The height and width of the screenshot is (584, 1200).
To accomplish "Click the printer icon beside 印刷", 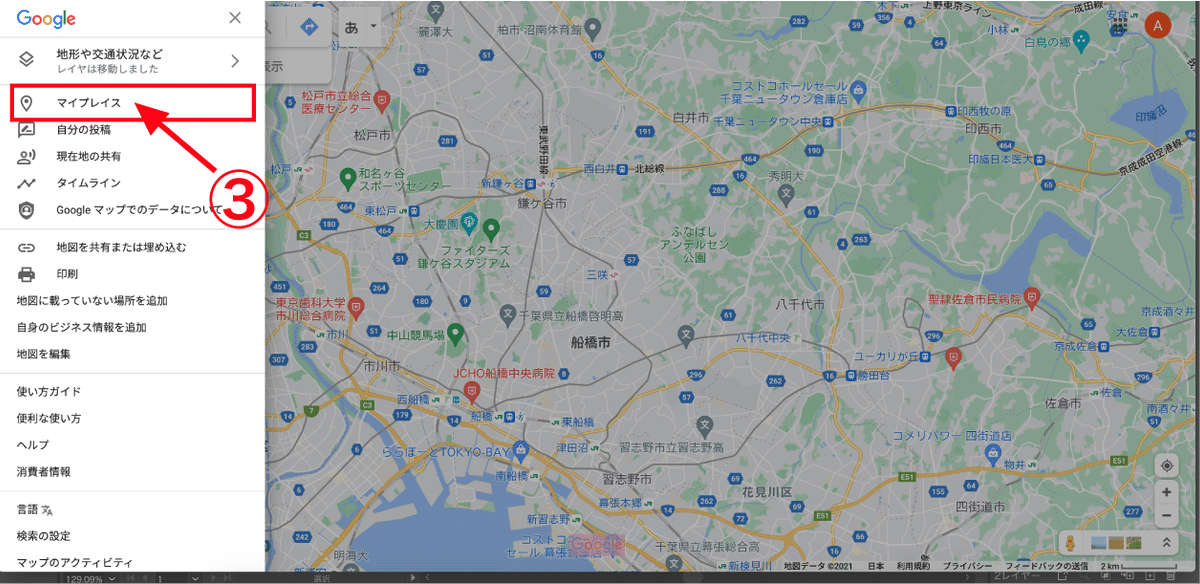I will [26, 274].
